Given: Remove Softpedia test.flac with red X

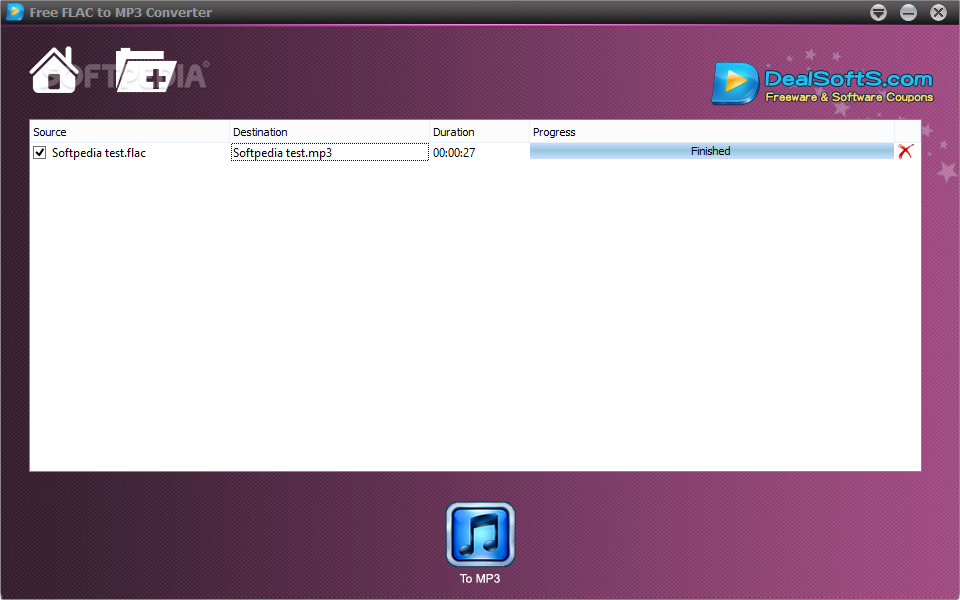Looking at the screenshot, I should coord(906,151).
